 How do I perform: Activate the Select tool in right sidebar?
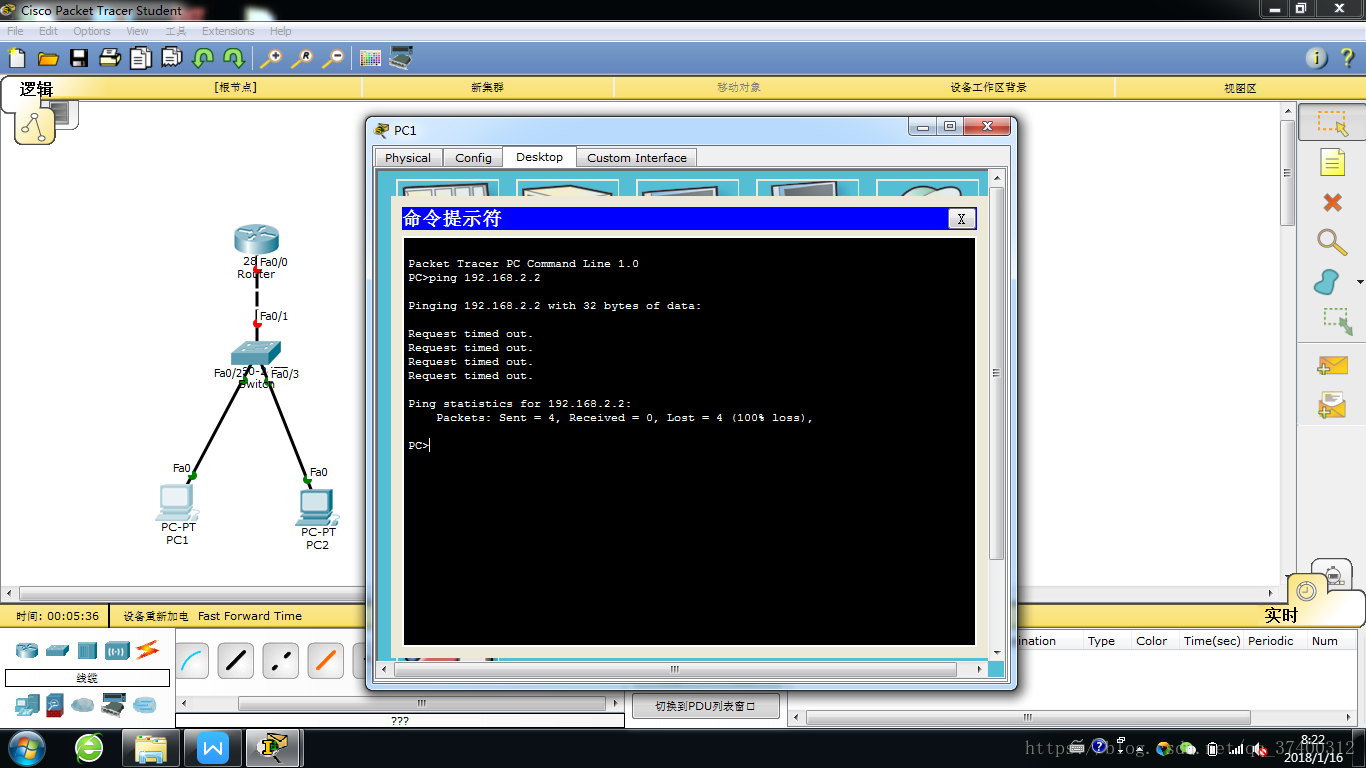1332,123
